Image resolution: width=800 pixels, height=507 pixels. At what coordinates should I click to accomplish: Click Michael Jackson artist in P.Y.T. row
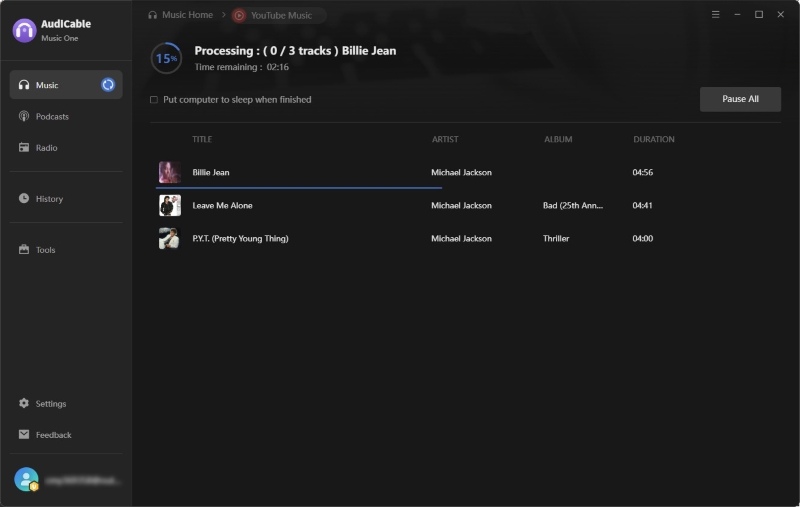(x=461, y=238)
